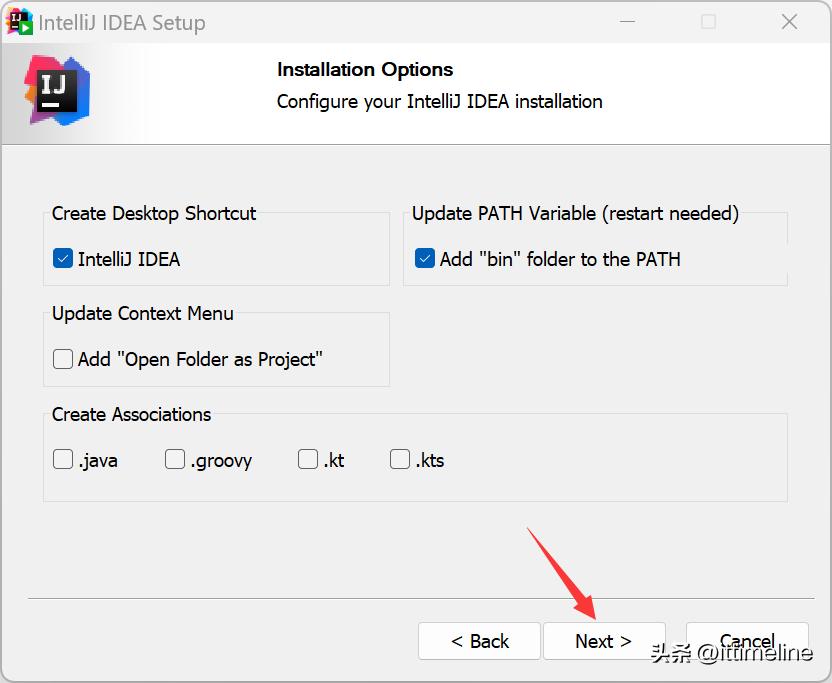Viewport: 832px width, 683px height.
Task: Check the .kts association box
Action: (400, 459)
